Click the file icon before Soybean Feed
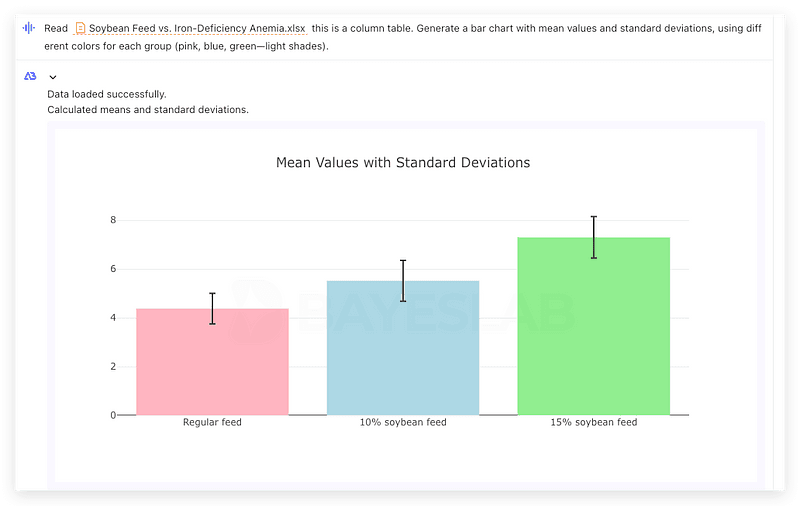Image resolution: width=800 pixels, height=506 pixels. coord(80,28)
